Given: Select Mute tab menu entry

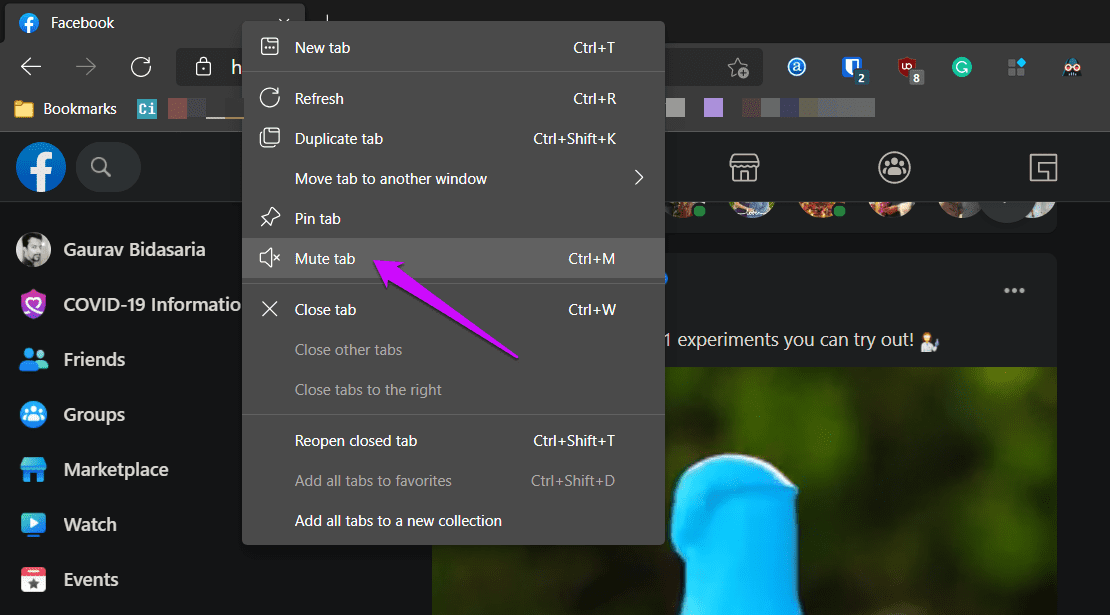Looking at the screenshot, I should [453, 258].
